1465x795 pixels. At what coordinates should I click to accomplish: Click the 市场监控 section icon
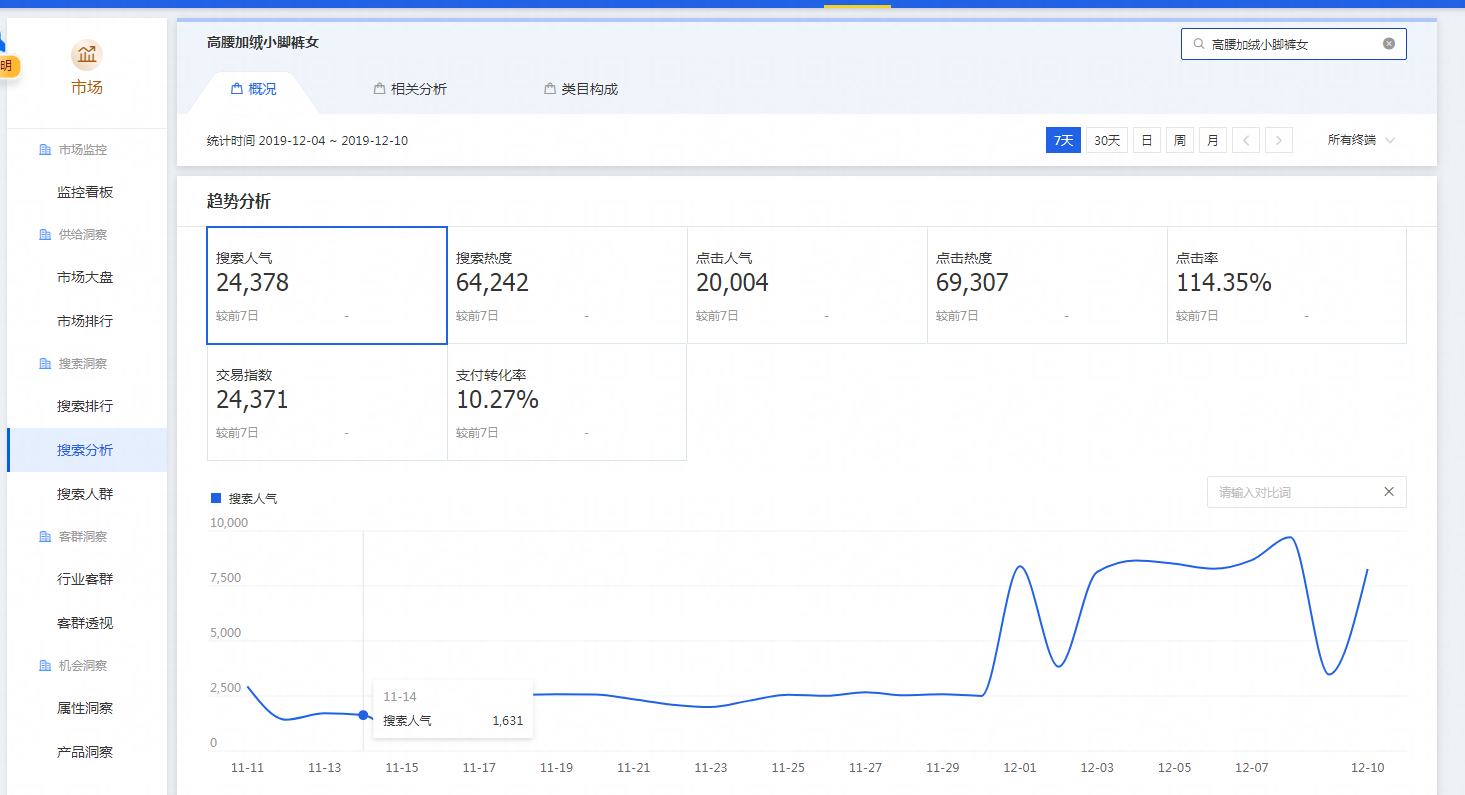(44, 150)
